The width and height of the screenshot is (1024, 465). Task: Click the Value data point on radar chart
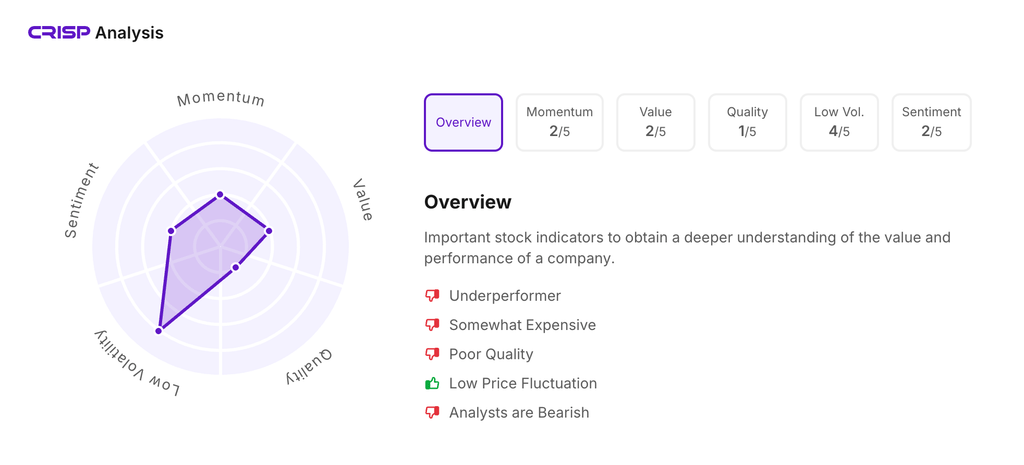point(269,231)
